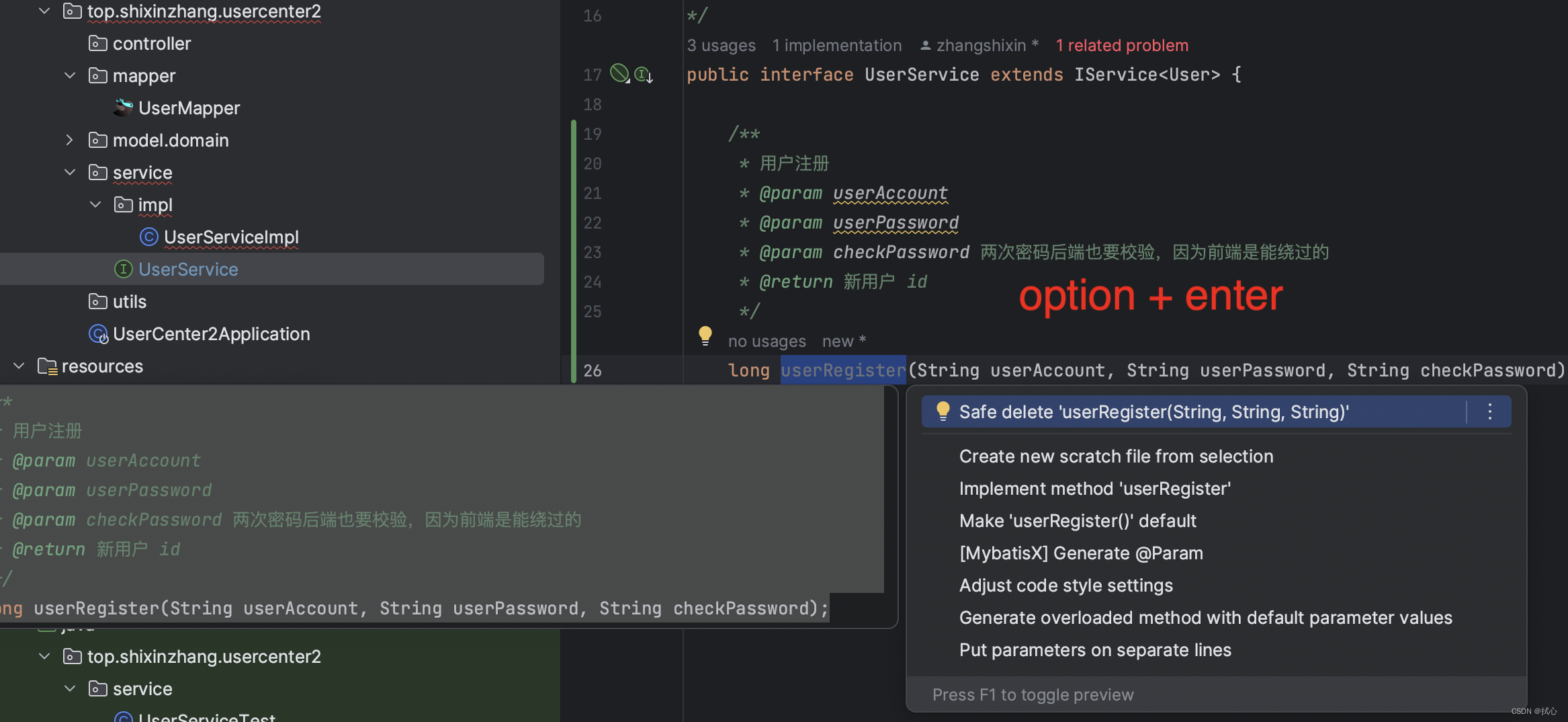Click the highlighted userRegister method name
The image size is (1568, 722).
coord(843,370)
